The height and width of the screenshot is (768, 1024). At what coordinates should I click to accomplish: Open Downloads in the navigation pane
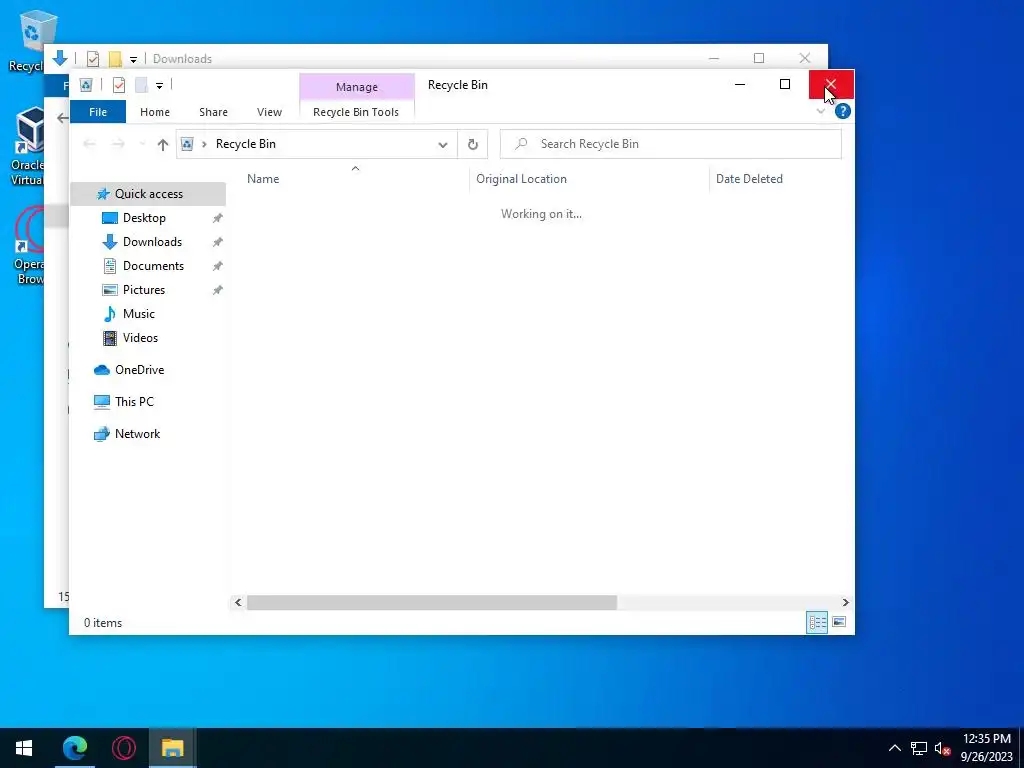click(152, 242)
